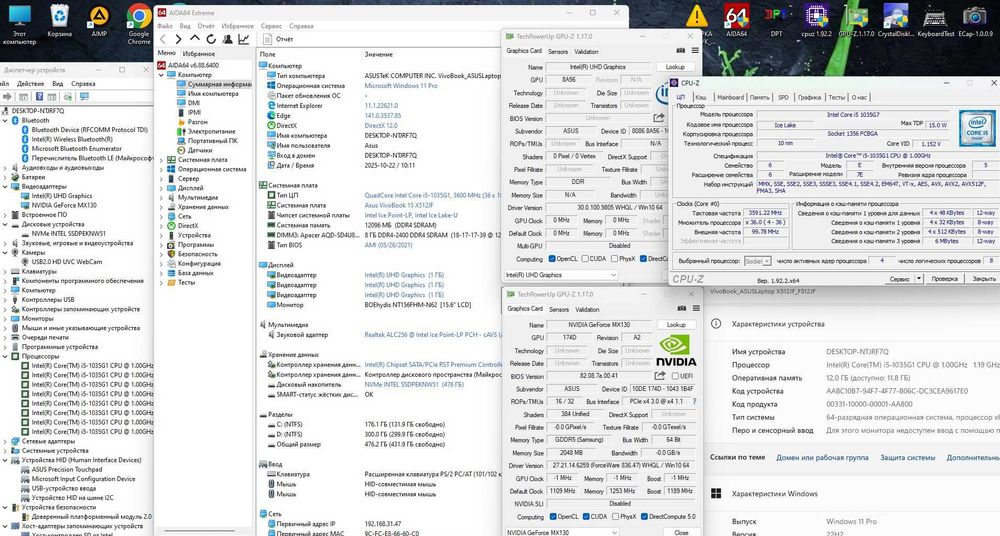Open Домен или рабочая группа link
The height and width of the screenshot is (536, 1000).
click(x=822, y=458)
